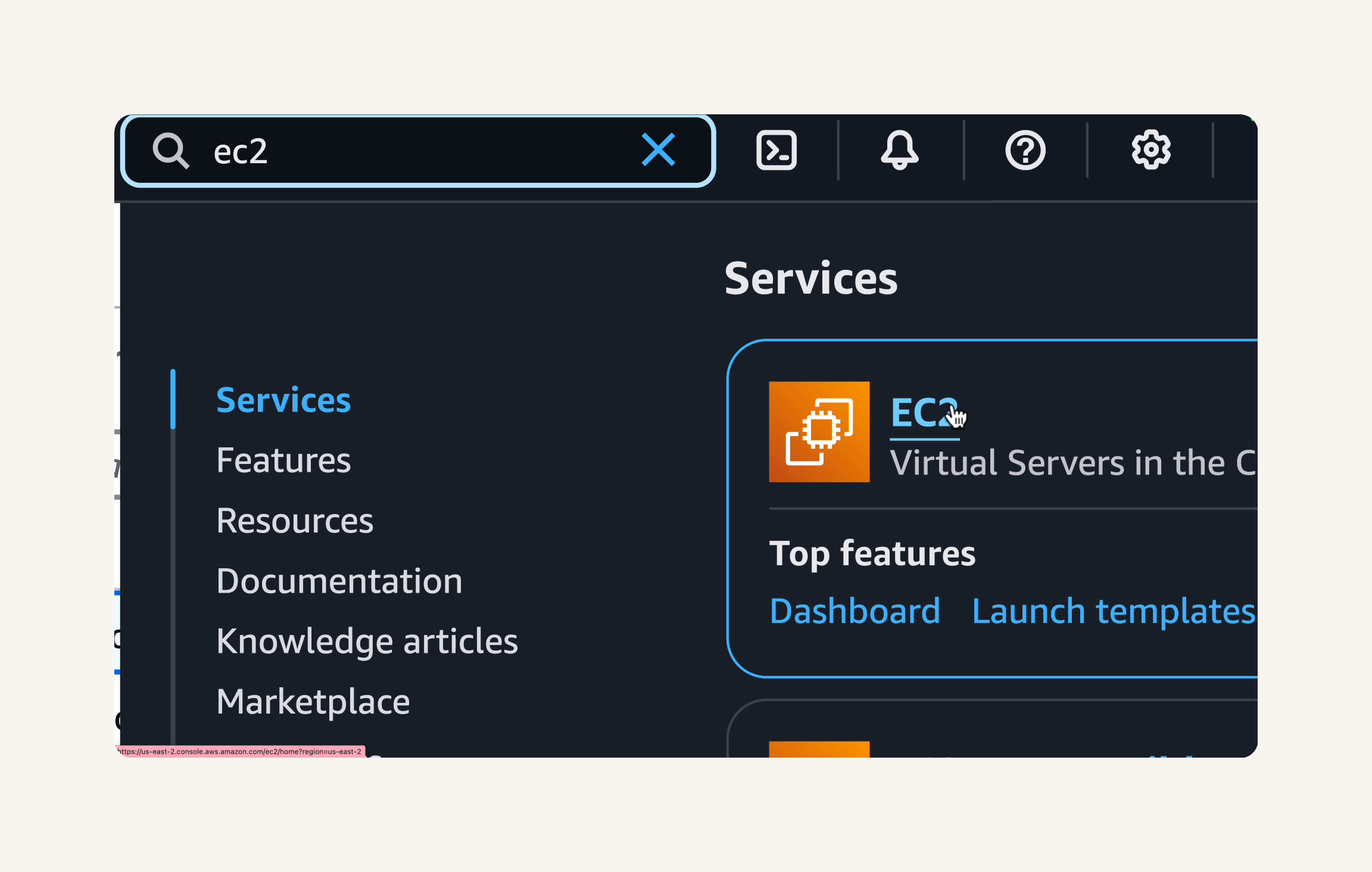Select the Documentation category
The height and width of the screenshot is (872, 1372).
click(x=339, y=581)
